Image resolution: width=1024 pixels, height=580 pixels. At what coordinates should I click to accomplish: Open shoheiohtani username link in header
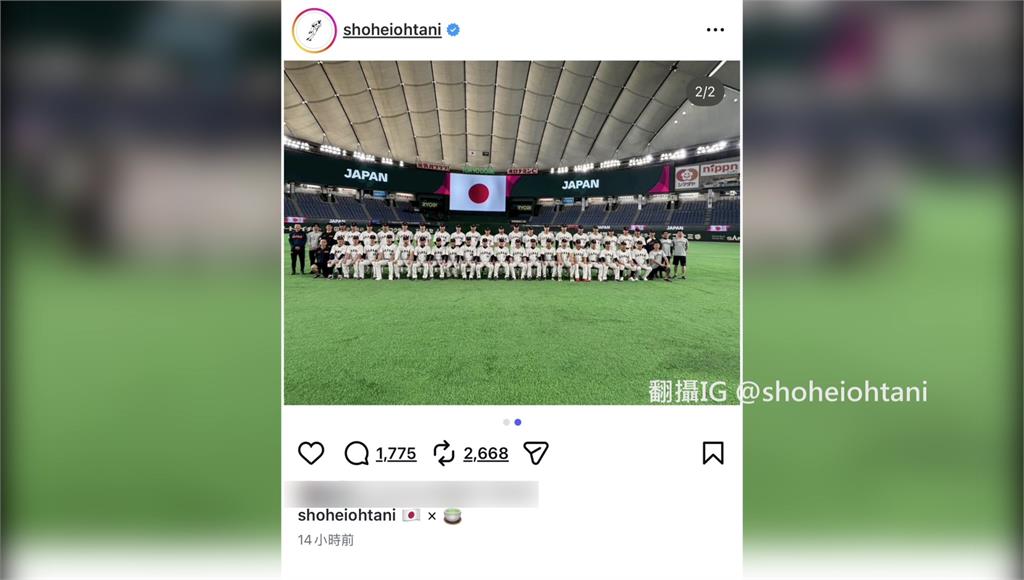tap(392, 30)
